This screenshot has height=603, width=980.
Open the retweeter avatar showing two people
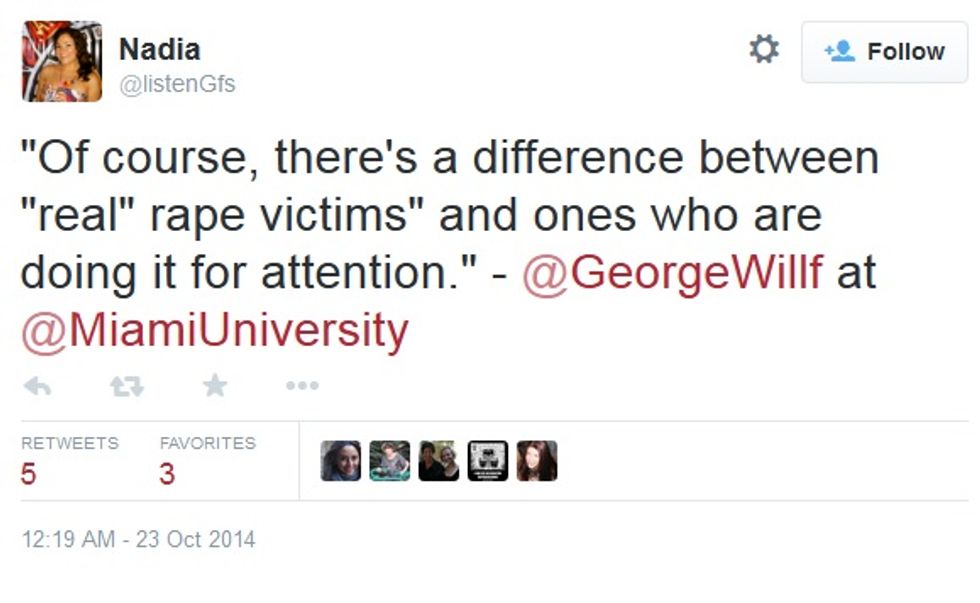(439, 461)
